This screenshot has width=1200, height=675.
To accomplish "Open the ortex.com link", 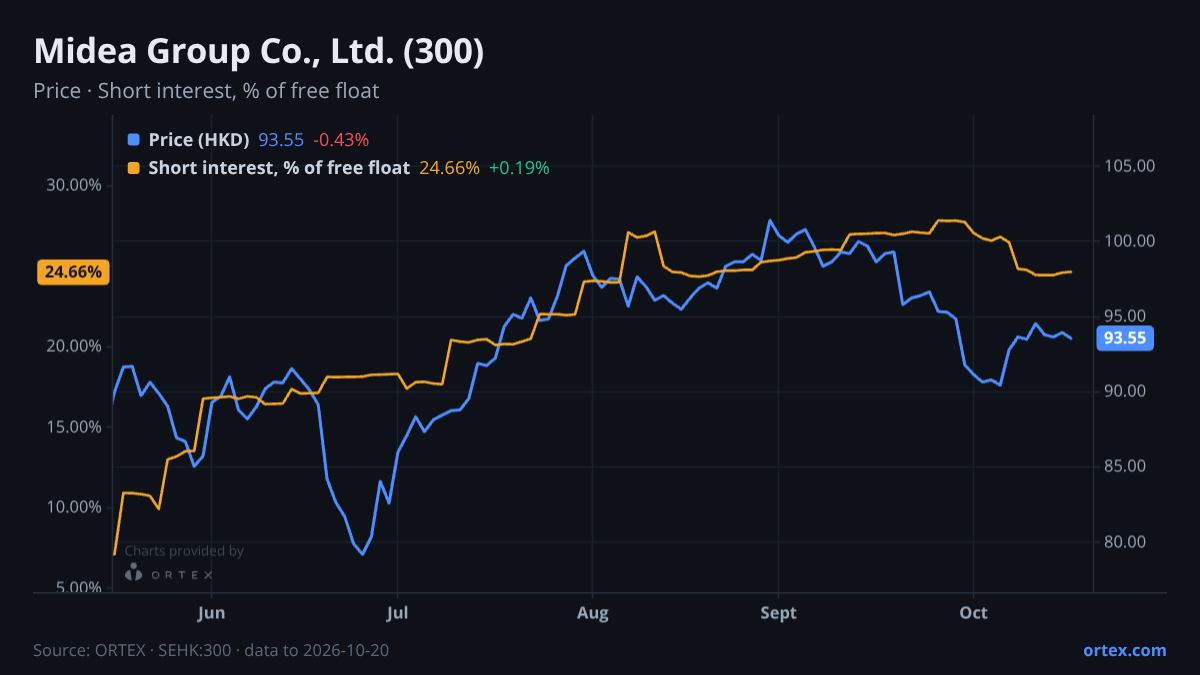I will pos(1124,650).
